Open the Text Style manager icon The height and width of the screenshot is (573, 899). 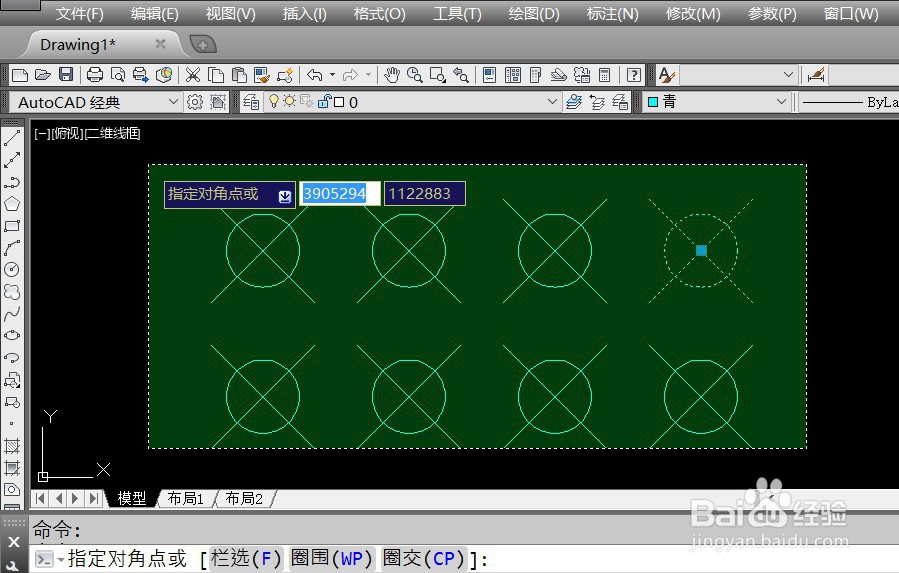coord(667,75)
